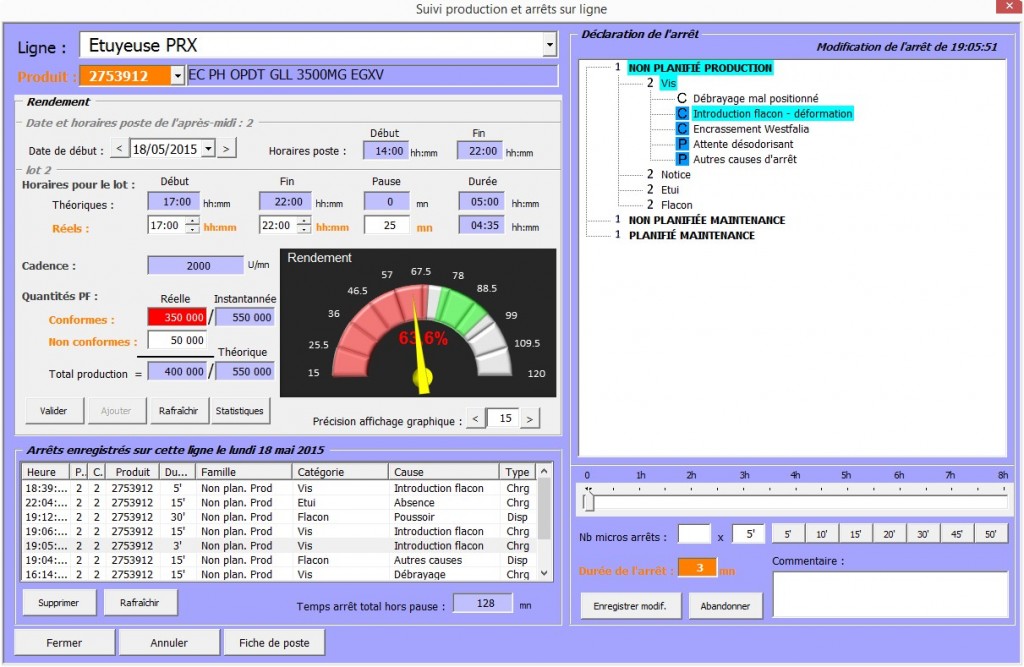Click the stop duration timeline slider handle
Image resolution: width=1024 pixels, height=667 pixels.
pos(588,502)
